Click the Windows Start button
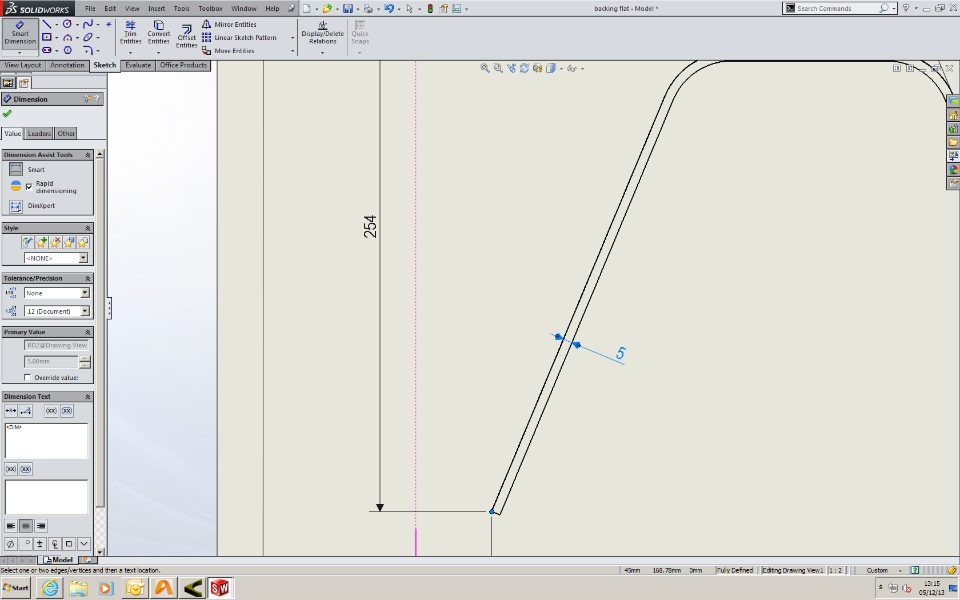This screenshot has height=600, width=960. pyautogui.click(x=16, y=588)
